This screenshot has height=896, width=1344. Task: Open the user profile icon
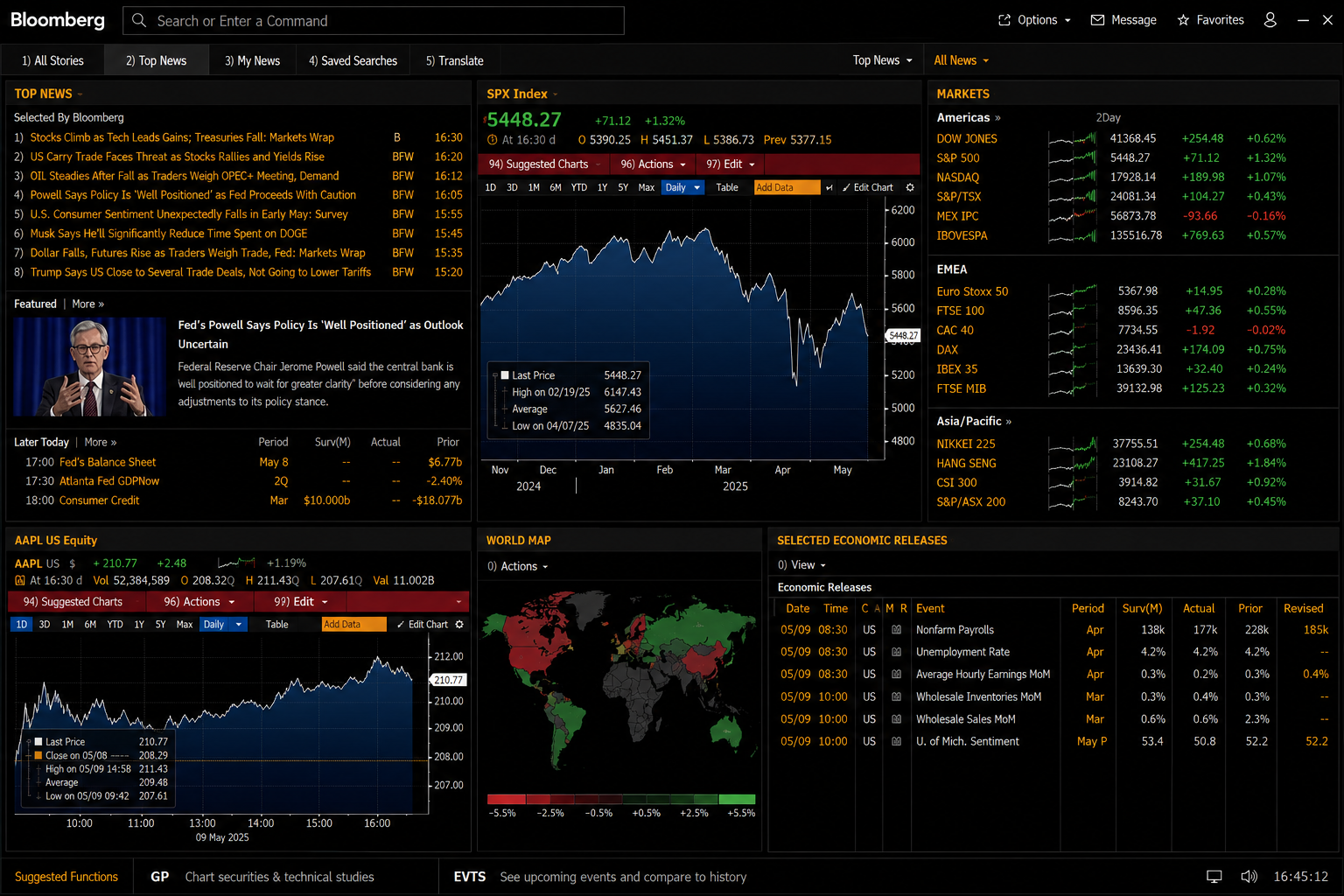point(1270,20)
